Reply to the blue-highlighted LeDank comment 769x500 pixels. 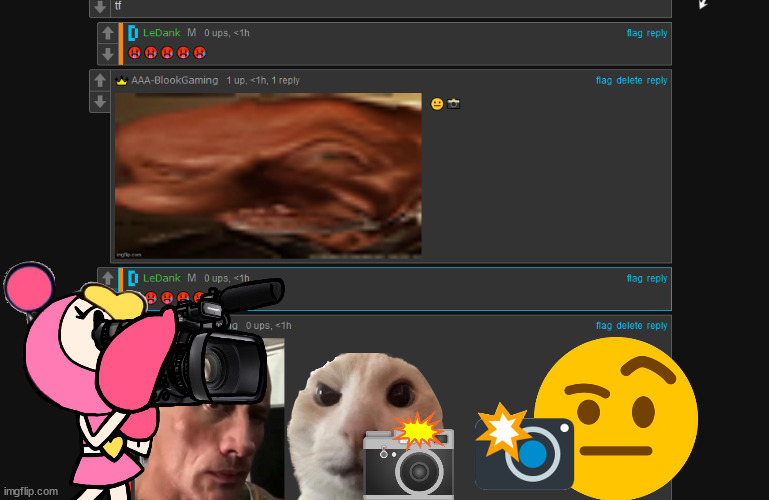[657, 278]
